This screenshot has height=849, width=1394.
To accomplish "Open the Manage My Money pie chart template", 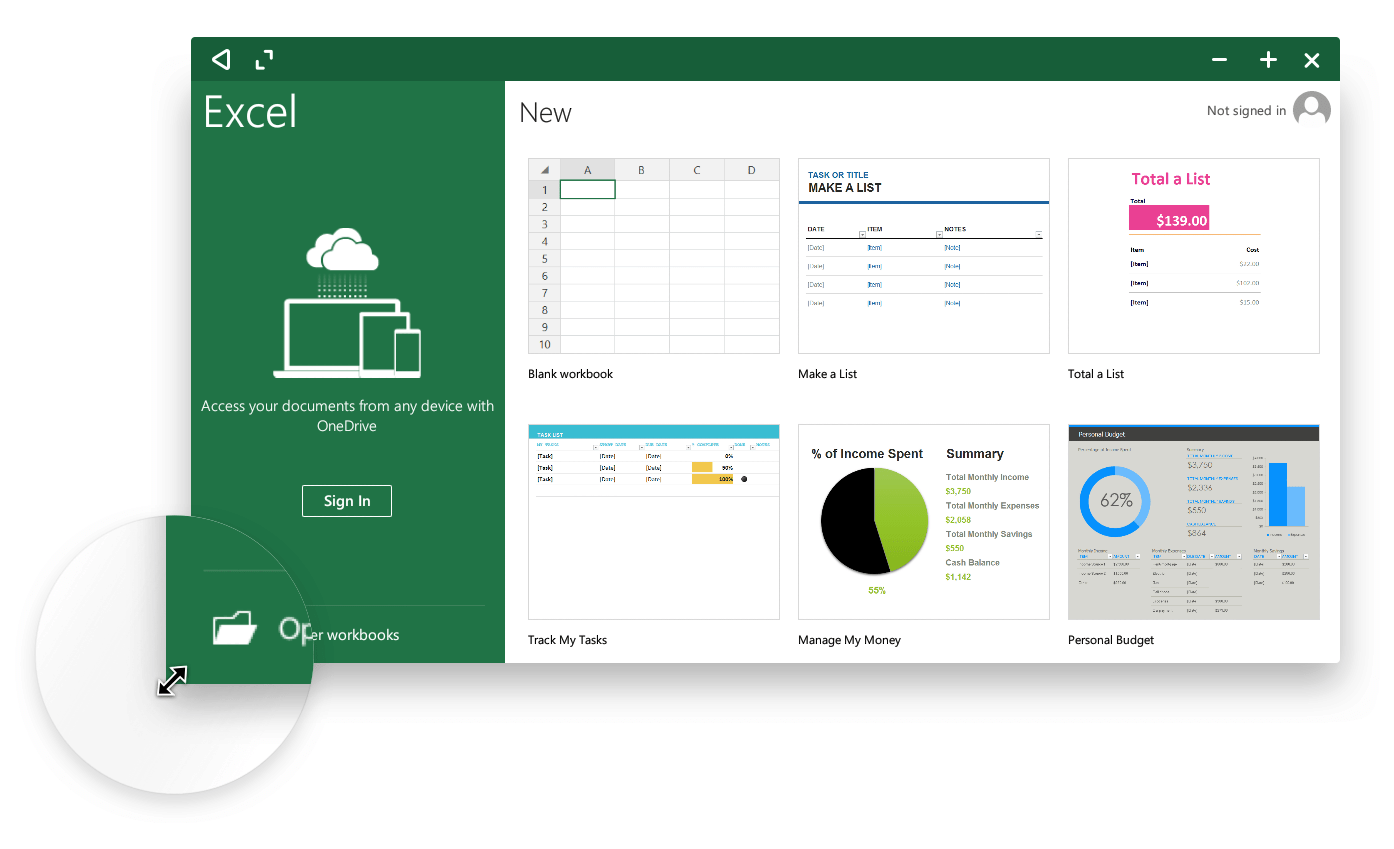I will [923, 521].
